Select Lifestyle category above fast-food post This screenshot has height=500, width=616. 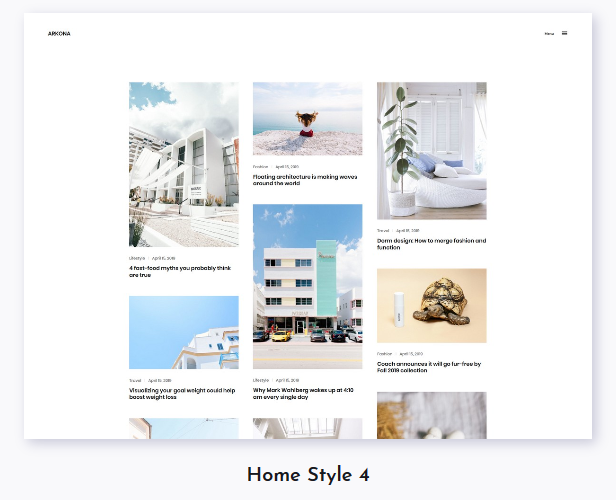coord(137,258)
